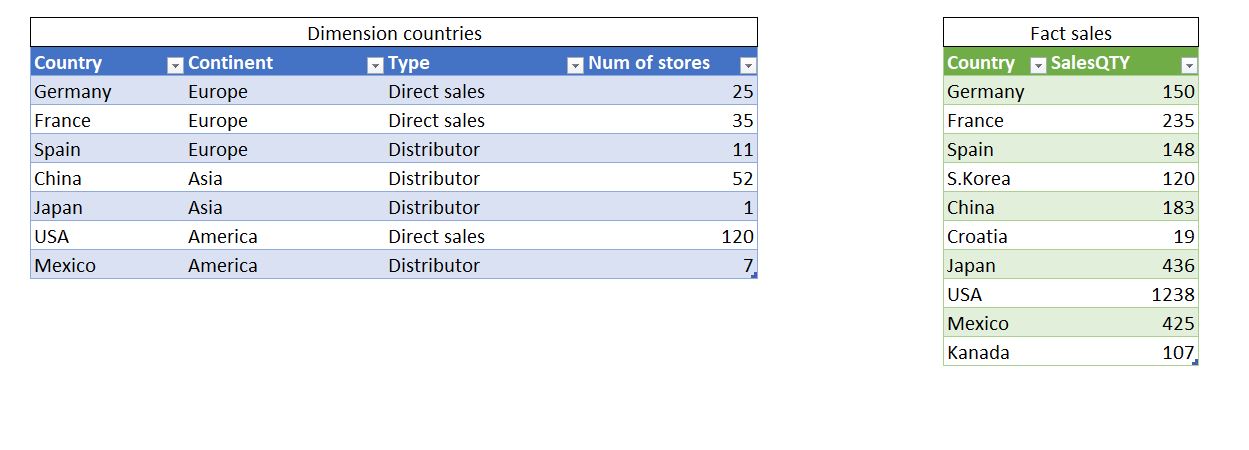Open the Num of stores filter dropdown
This screenshot has width=1249, height=450.
[748, 65]
